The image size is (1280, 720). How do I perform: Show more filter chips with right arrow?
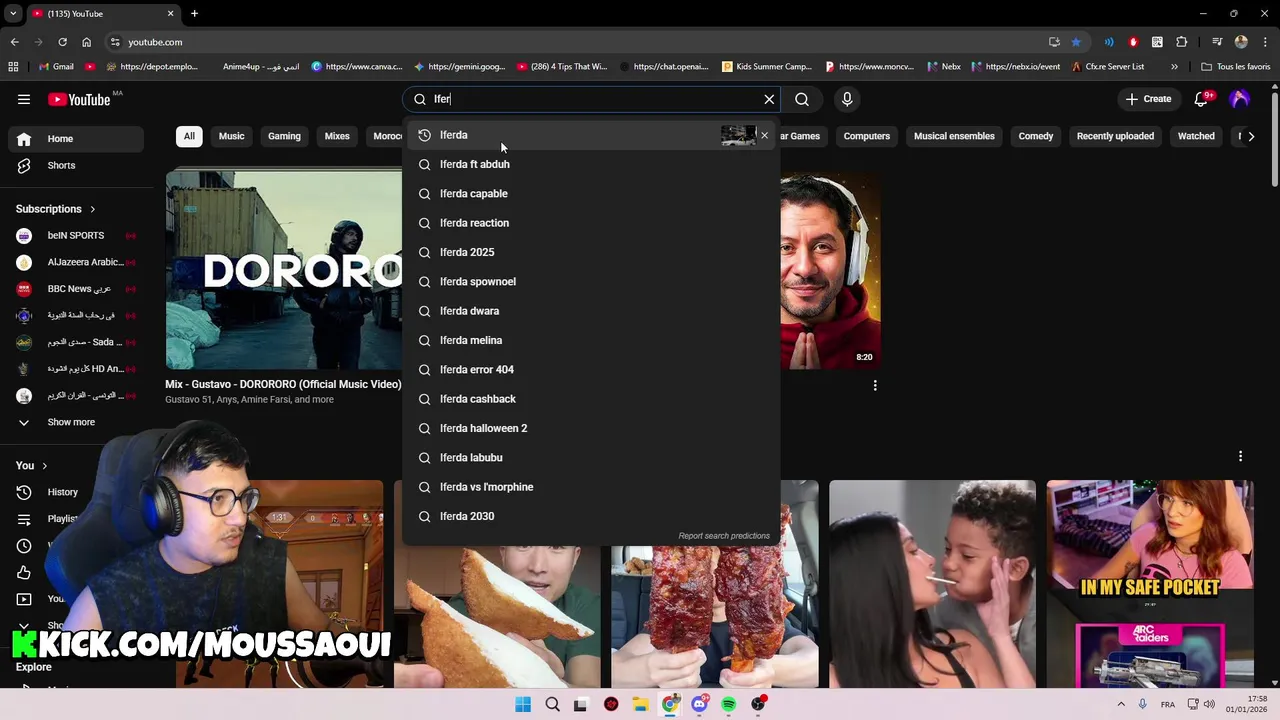click(1251, 136)
